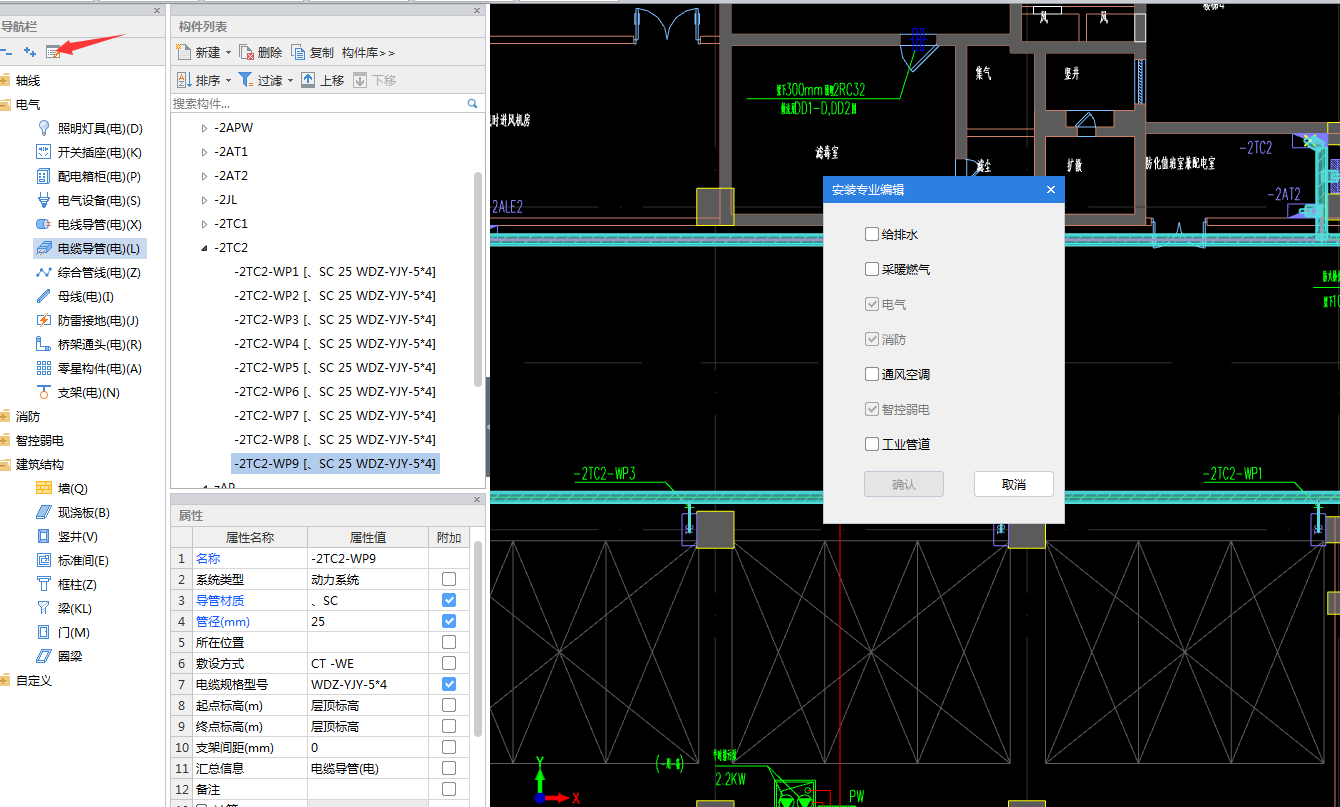Open 构件库>> component library

[x=368, y=52]
